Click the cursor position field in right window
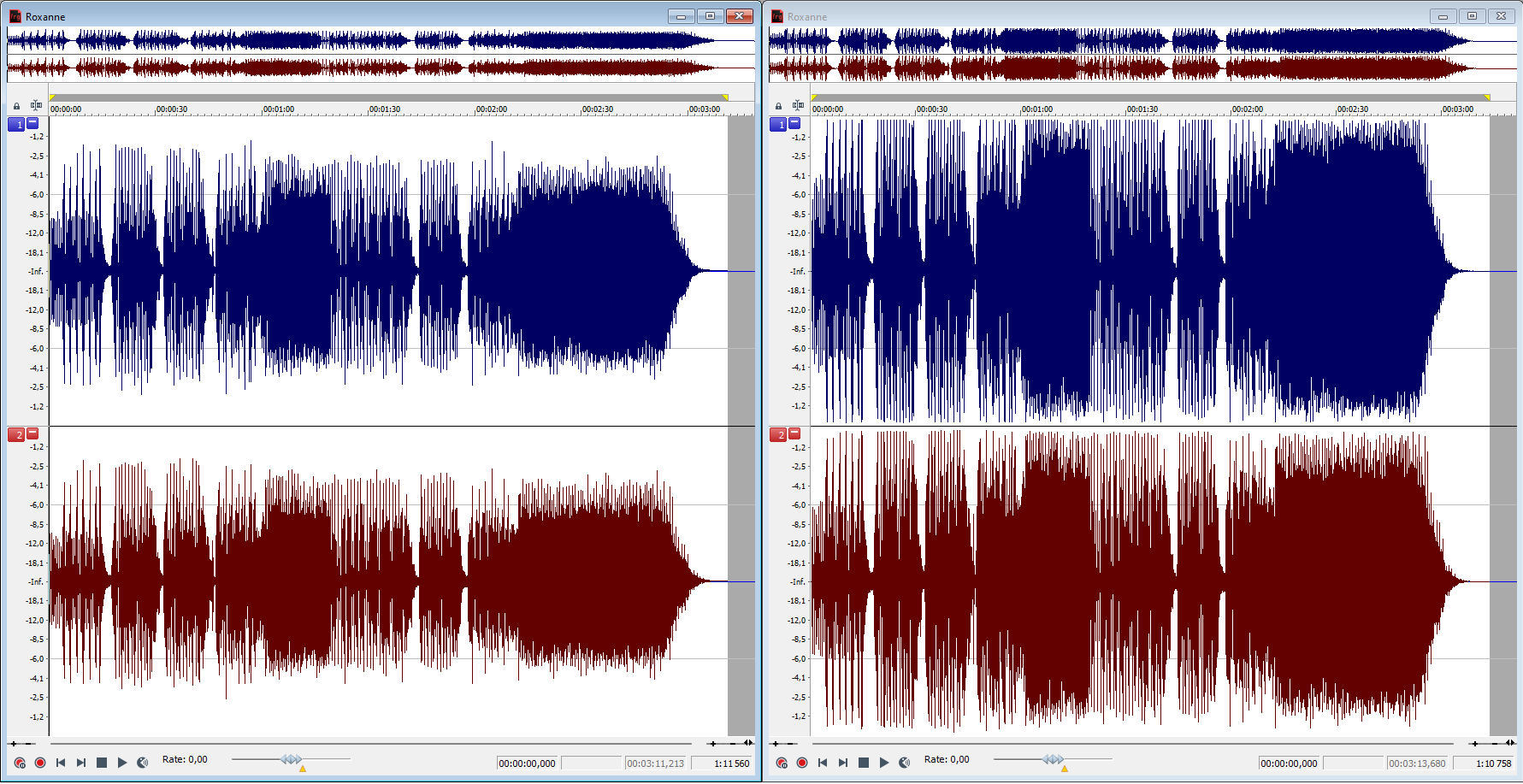The width and height of the screenshot is (1523, 784). pyautogui.click(x=1289, y=763)
